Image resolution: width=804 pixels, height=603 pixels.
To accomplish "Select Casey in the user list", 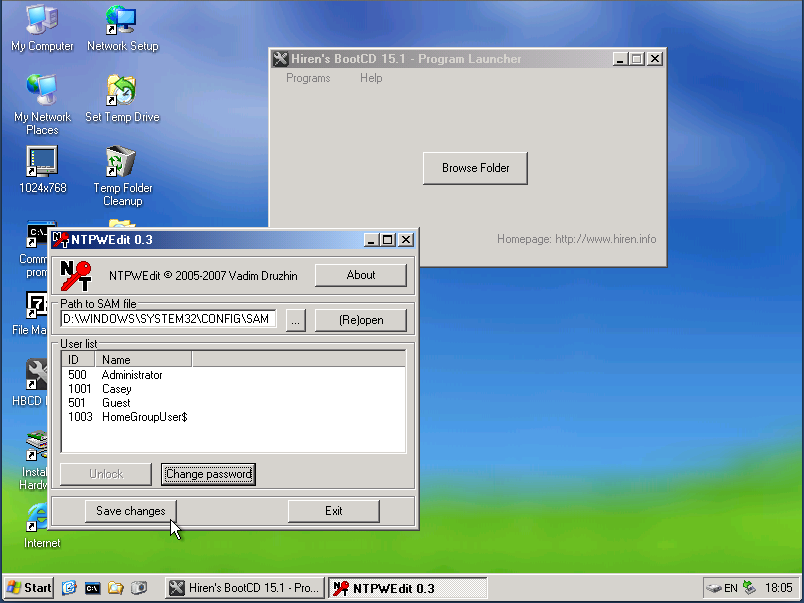I will tap(117, 388).
